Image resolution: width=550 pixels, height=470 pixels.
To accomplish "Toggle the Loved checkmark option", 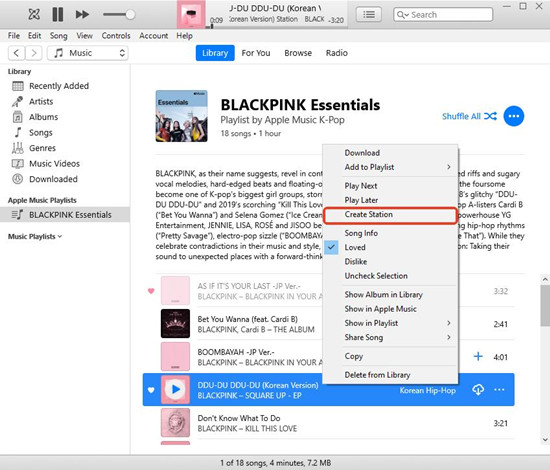I will point(390,248).
